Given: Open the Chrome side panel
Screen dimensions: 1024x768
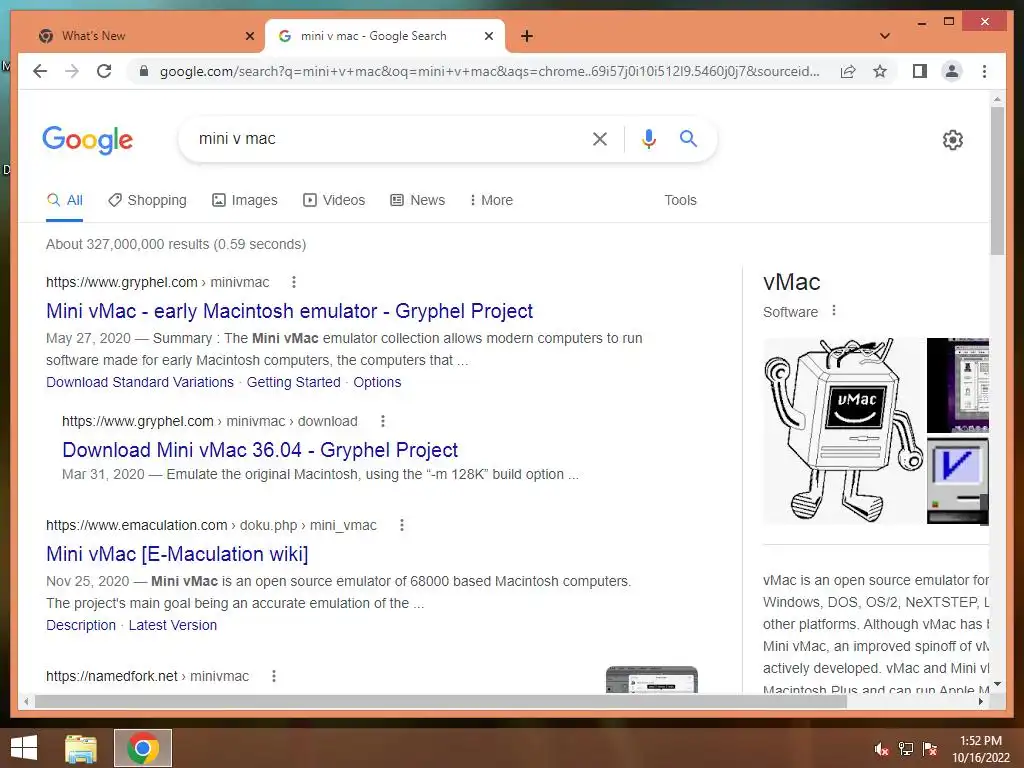Looking at the screenshot, I should tap(920, 71).
